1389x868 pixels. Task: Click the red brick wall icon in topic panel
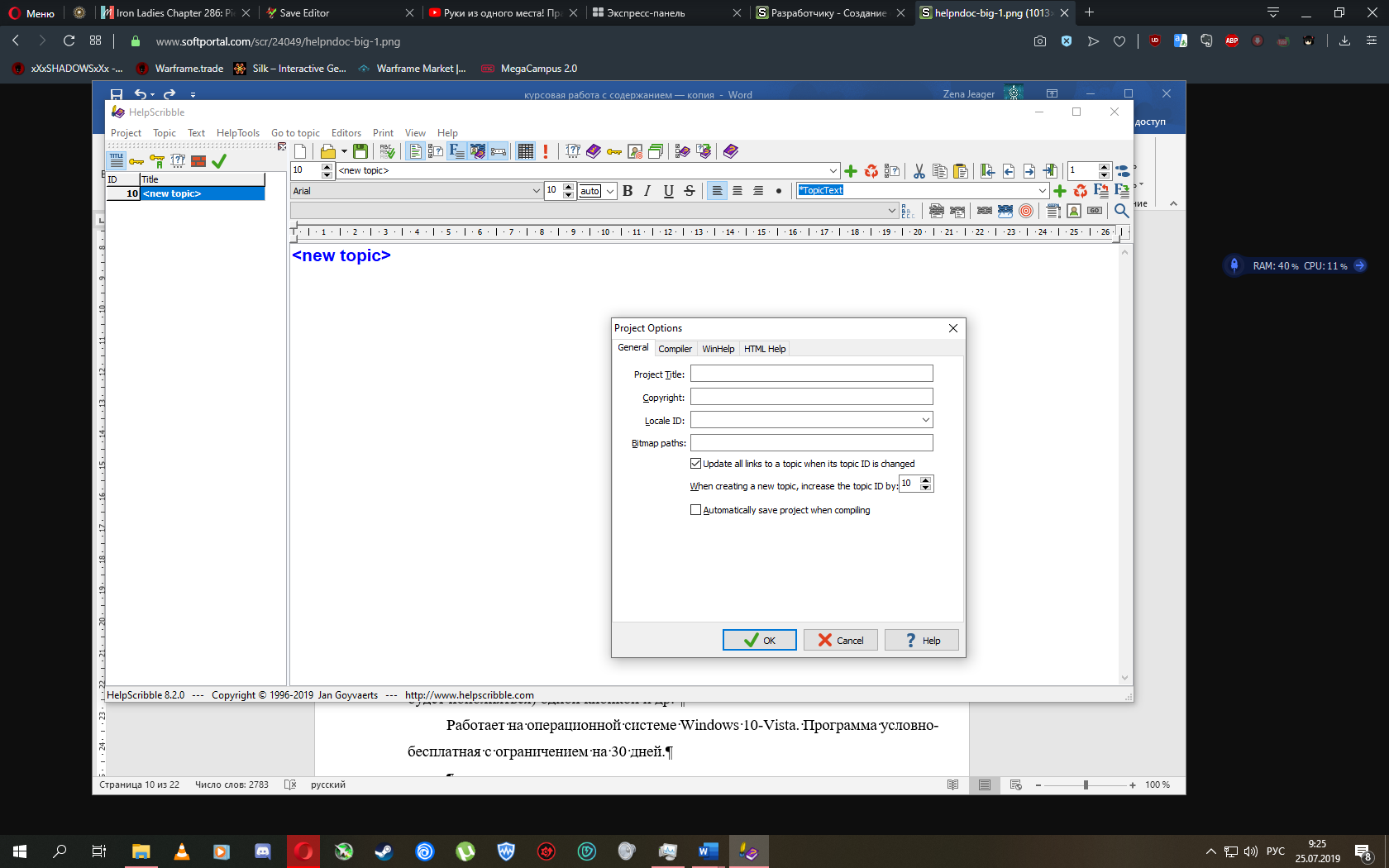point(198,162)
